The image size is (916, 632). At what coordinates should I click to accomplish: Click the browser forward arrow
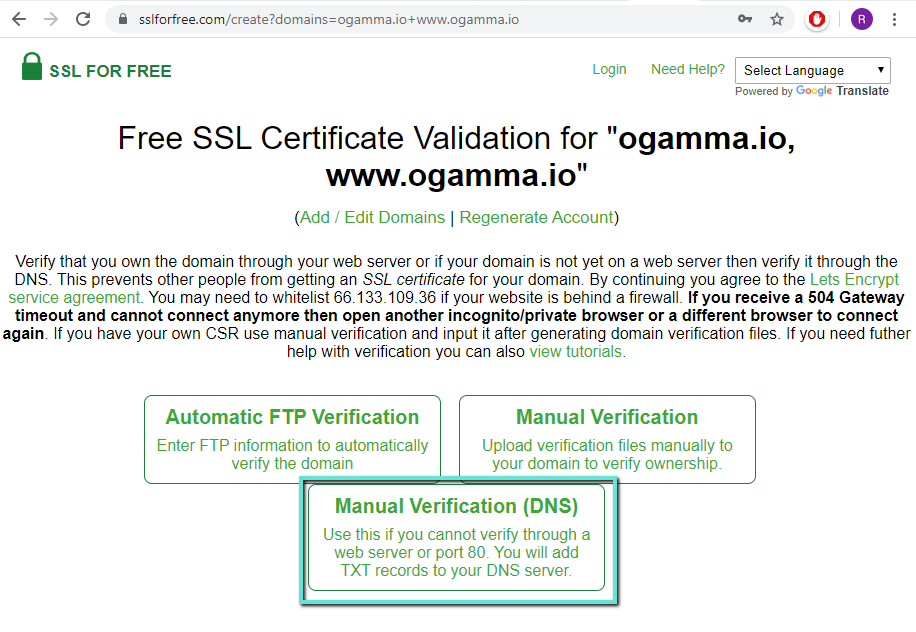tap(51, 19)
